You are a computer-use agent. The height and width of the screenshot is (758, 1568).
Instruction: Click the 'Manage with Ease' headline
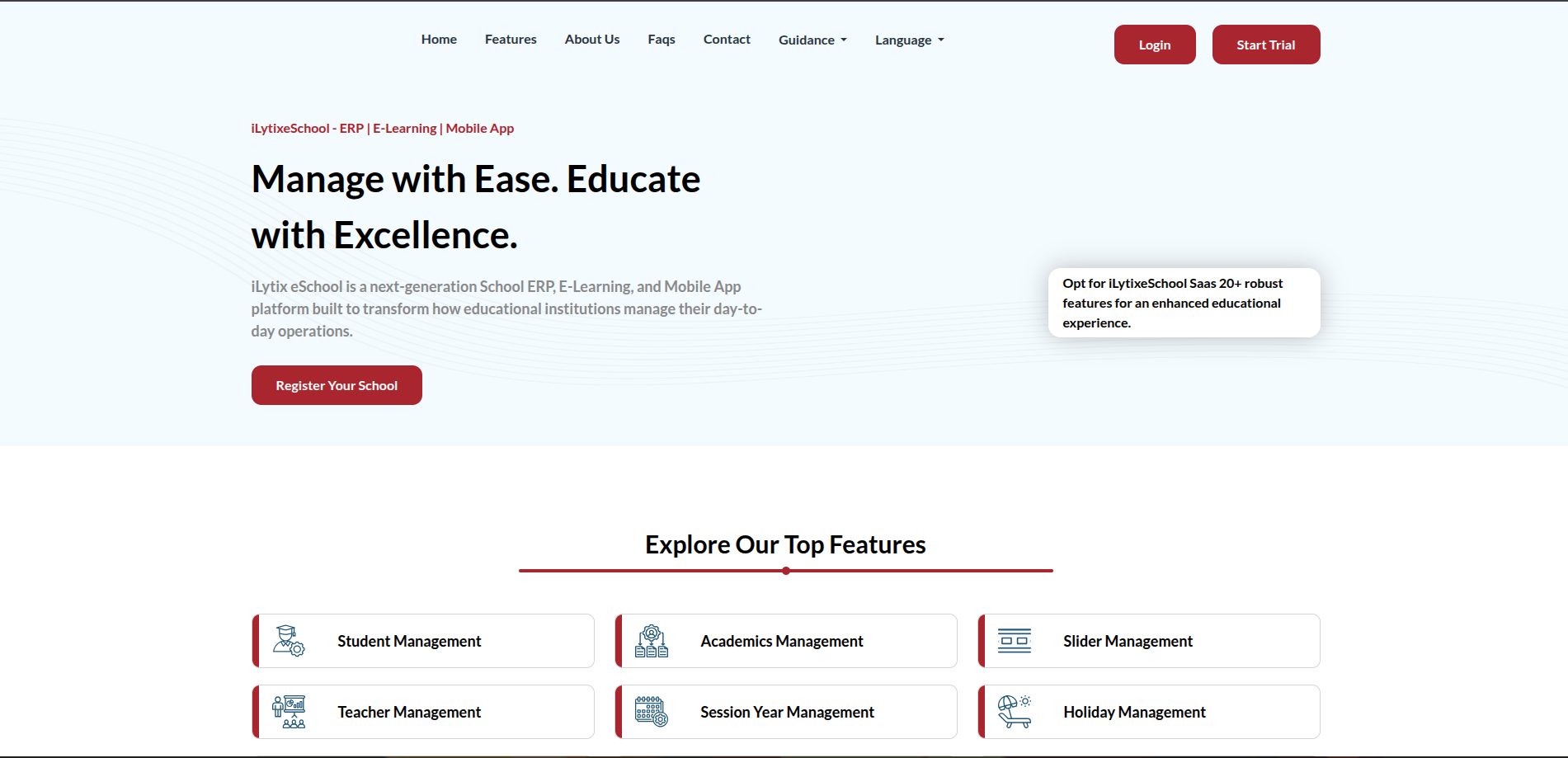coord(476,207)
